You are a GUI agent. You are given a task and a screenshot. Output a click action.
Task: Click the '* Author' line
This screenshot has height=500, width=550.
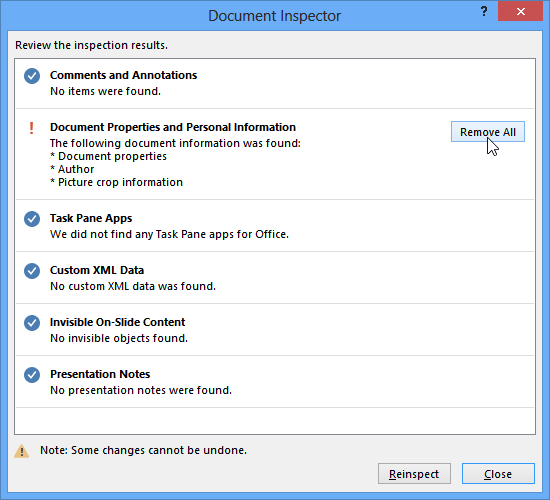click(72, 169)
